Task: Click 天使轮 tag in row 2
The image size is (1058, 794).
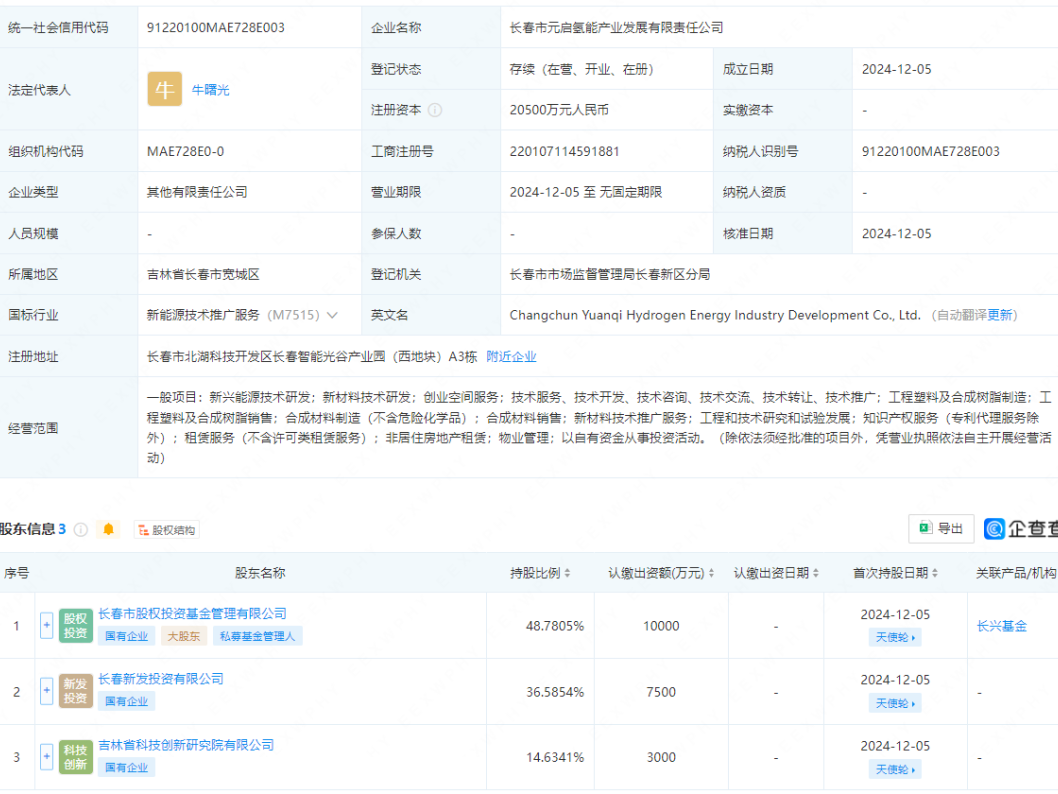Action: coord(895,704)
